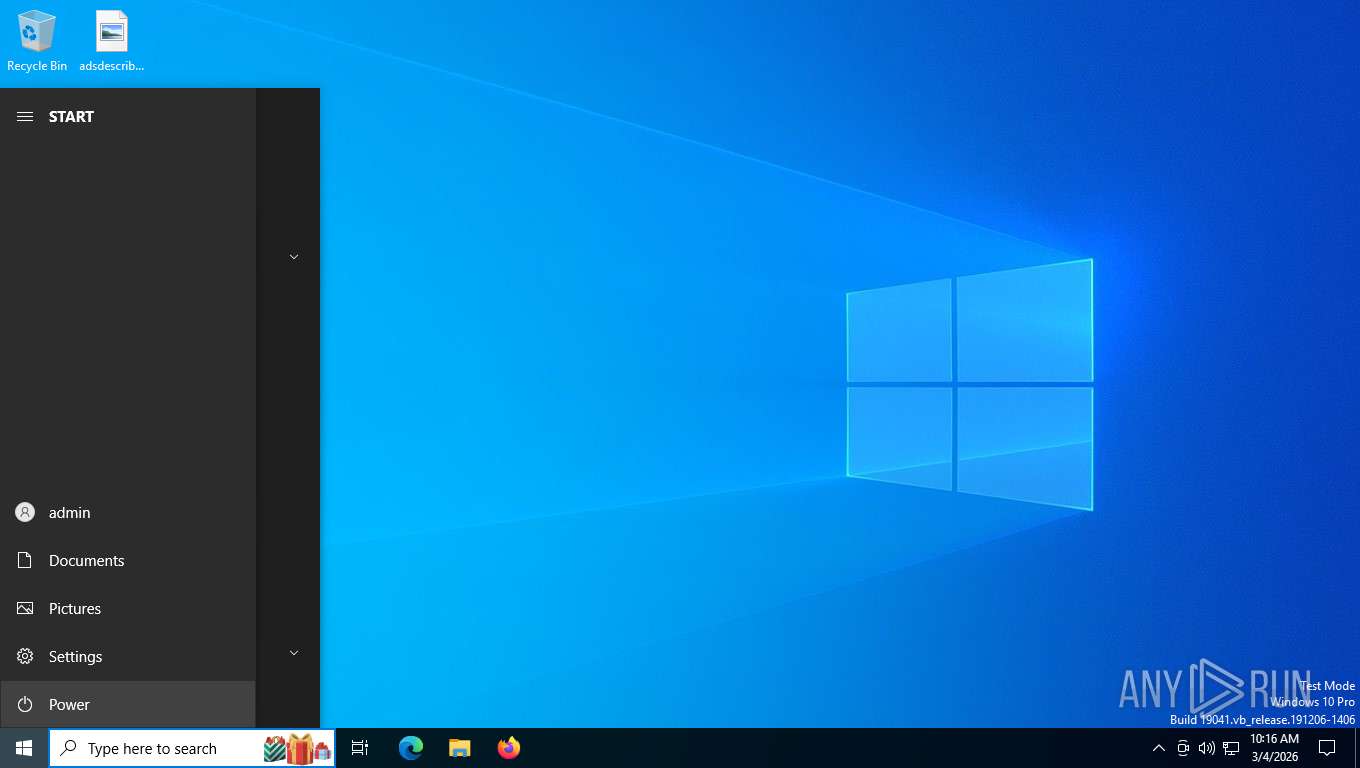
Task: Open Settings from Start menu
Action: point(128,657)
